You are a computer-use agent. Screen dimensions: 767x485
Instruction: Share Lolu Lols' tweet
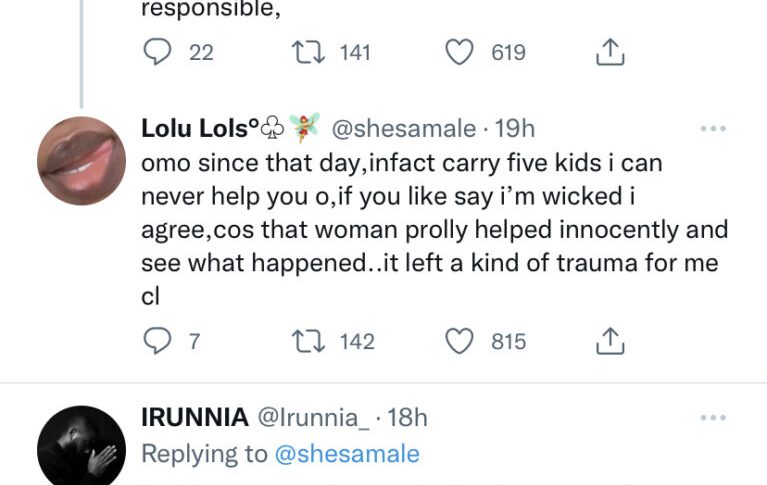coord(609,342)
